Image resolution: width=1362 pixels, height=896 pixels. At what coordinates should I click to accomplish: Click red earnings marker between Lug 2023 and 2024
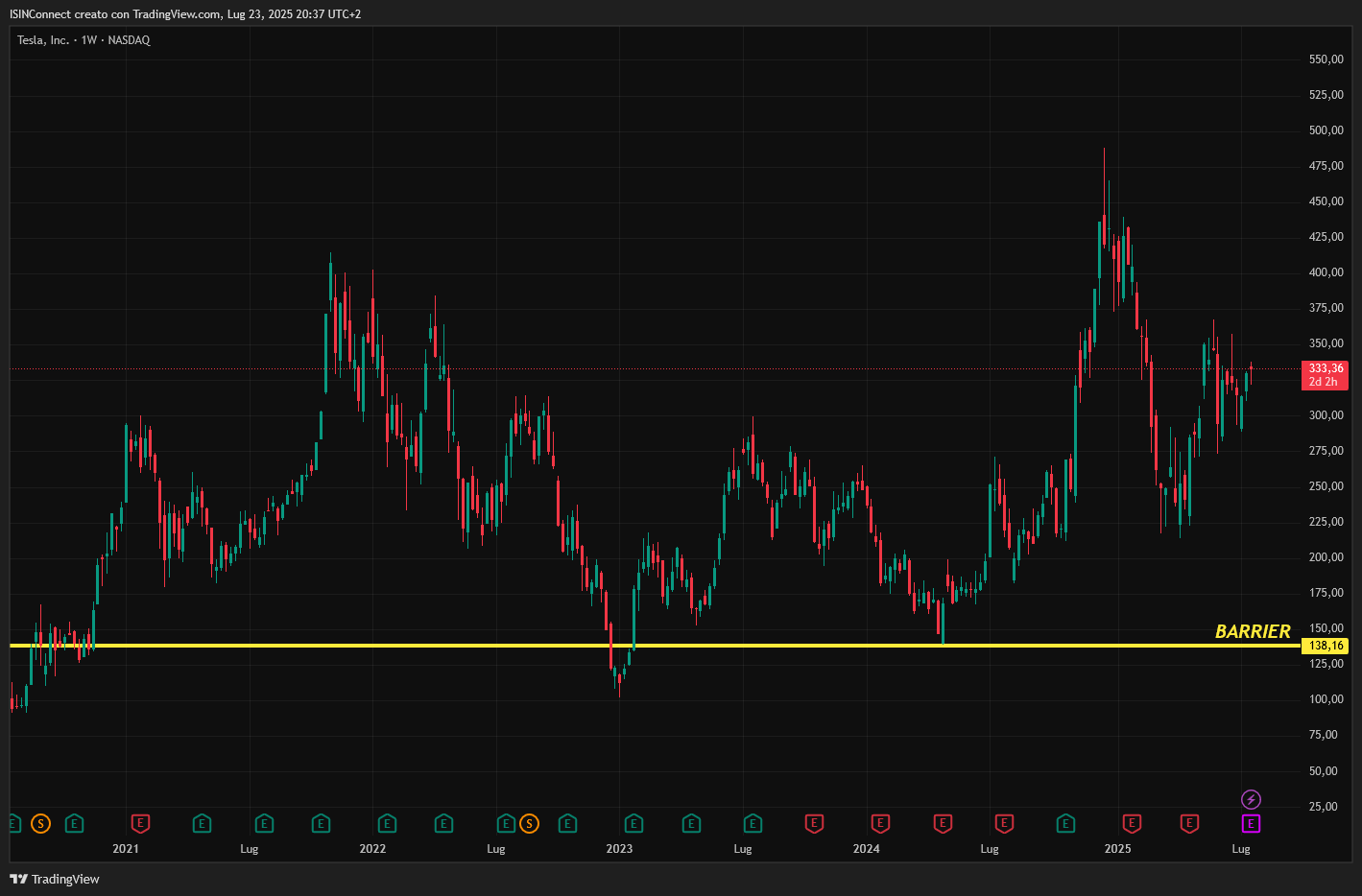pyautogui.click(x=814, y=823)
